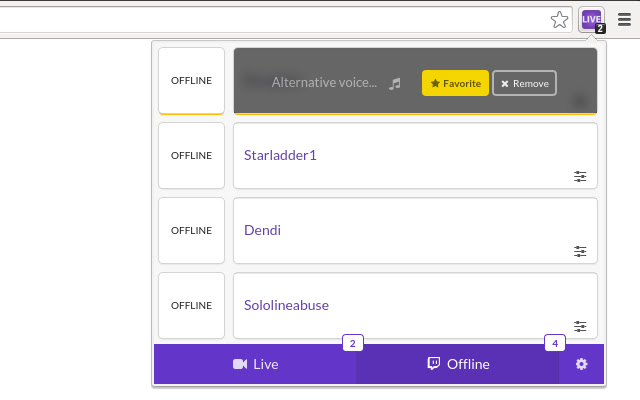
Task: Open settings sliders for Dendi
Action: [580, 251]
